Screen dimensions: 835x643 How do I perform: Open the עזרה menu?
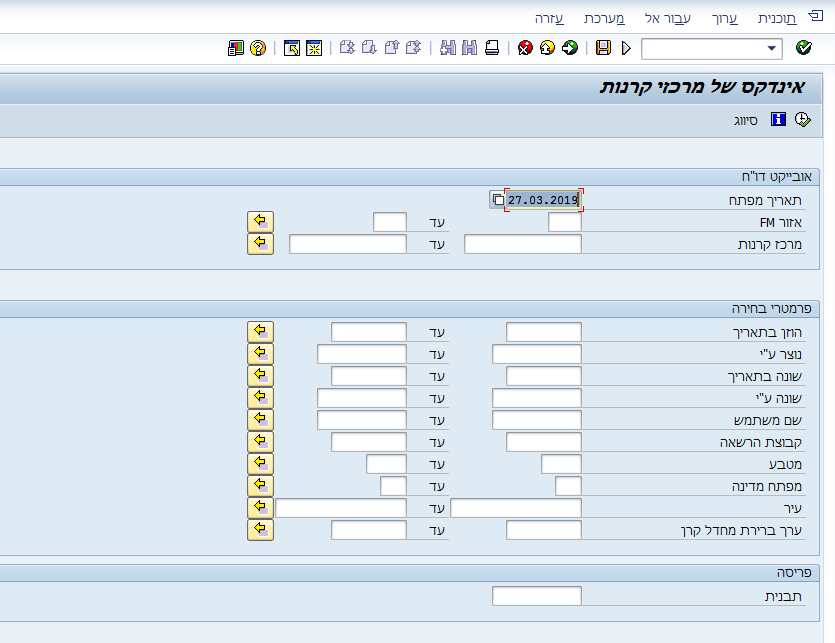[549, 19]
